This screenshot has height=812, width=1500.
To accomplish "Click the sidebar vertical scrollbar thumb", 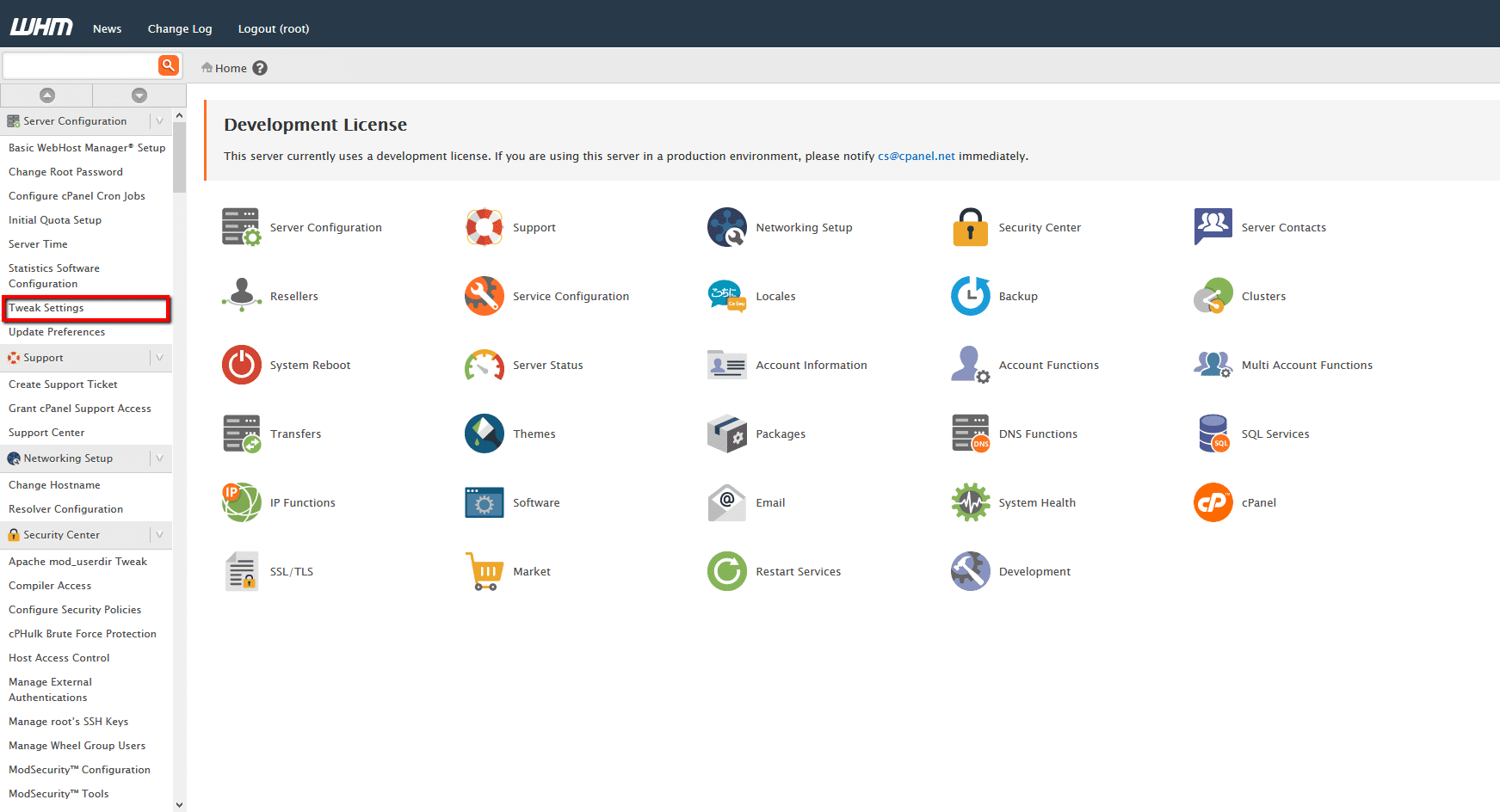I will [179, 157].
